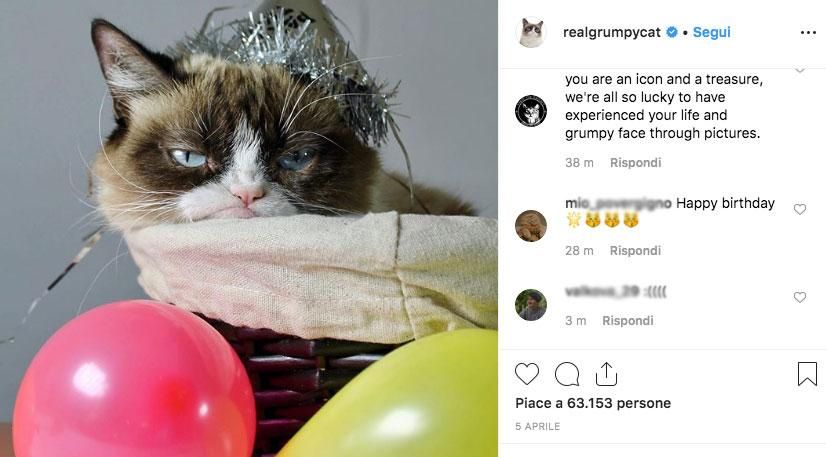Click the blue verified badge

672,32
